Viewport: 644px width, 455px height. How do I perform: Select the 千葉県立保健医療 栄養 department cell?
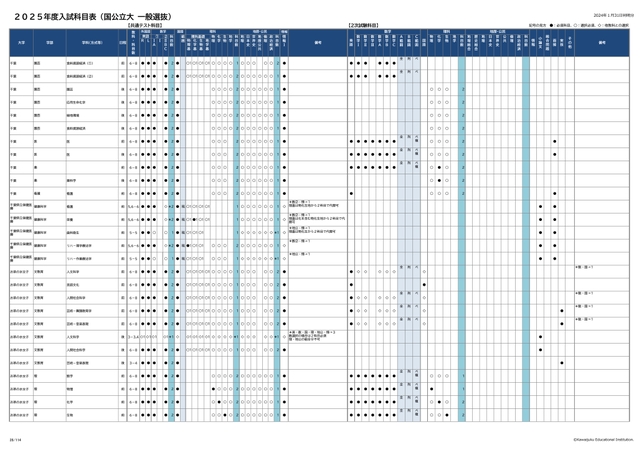pyautogui.click(x=71, y=218)
